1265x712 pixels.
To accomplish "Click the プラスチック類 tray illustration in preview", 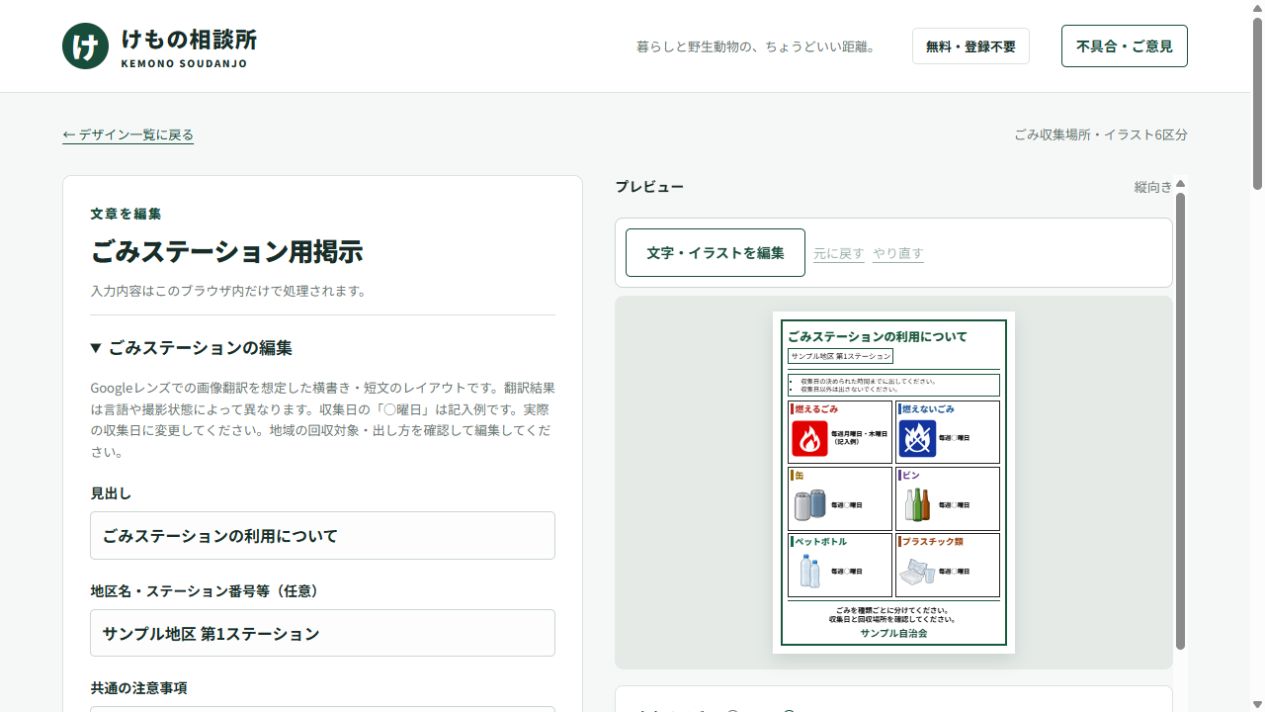I will click(x=917, y=572).
